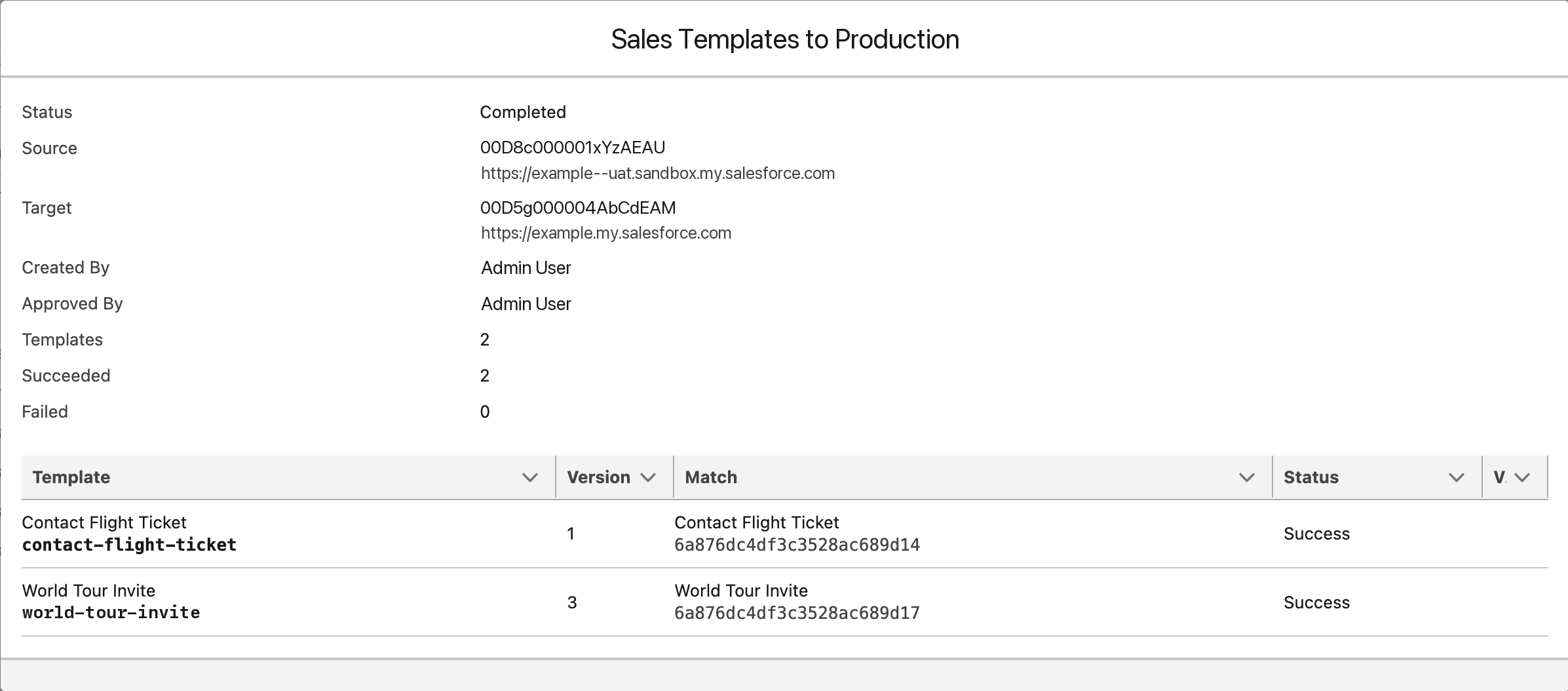Click match ID ending in 689d14
1568x691 pixels.
click(797, 545)
